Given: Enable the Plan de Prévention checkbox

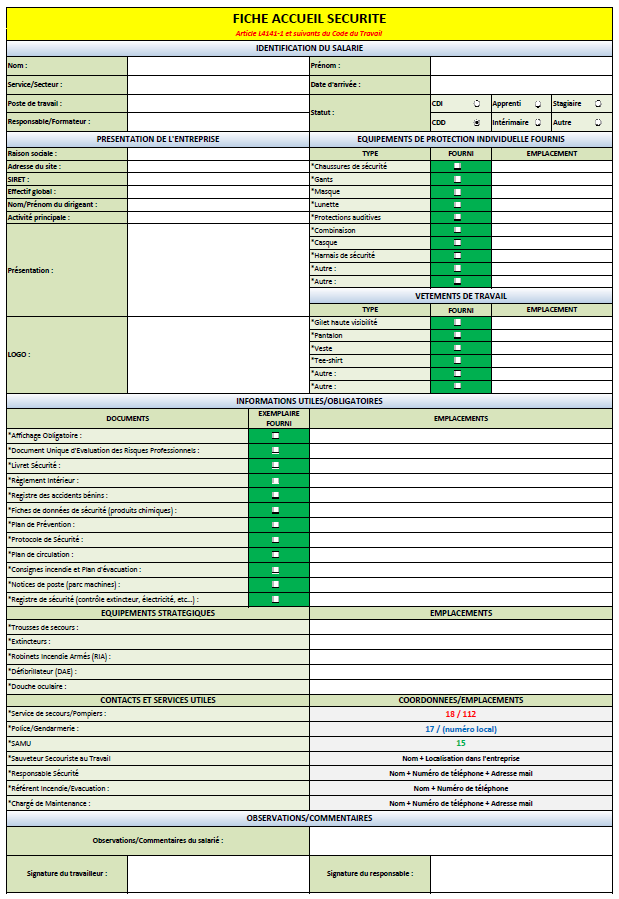Looking at the screenshot, I should click(276, 525).
